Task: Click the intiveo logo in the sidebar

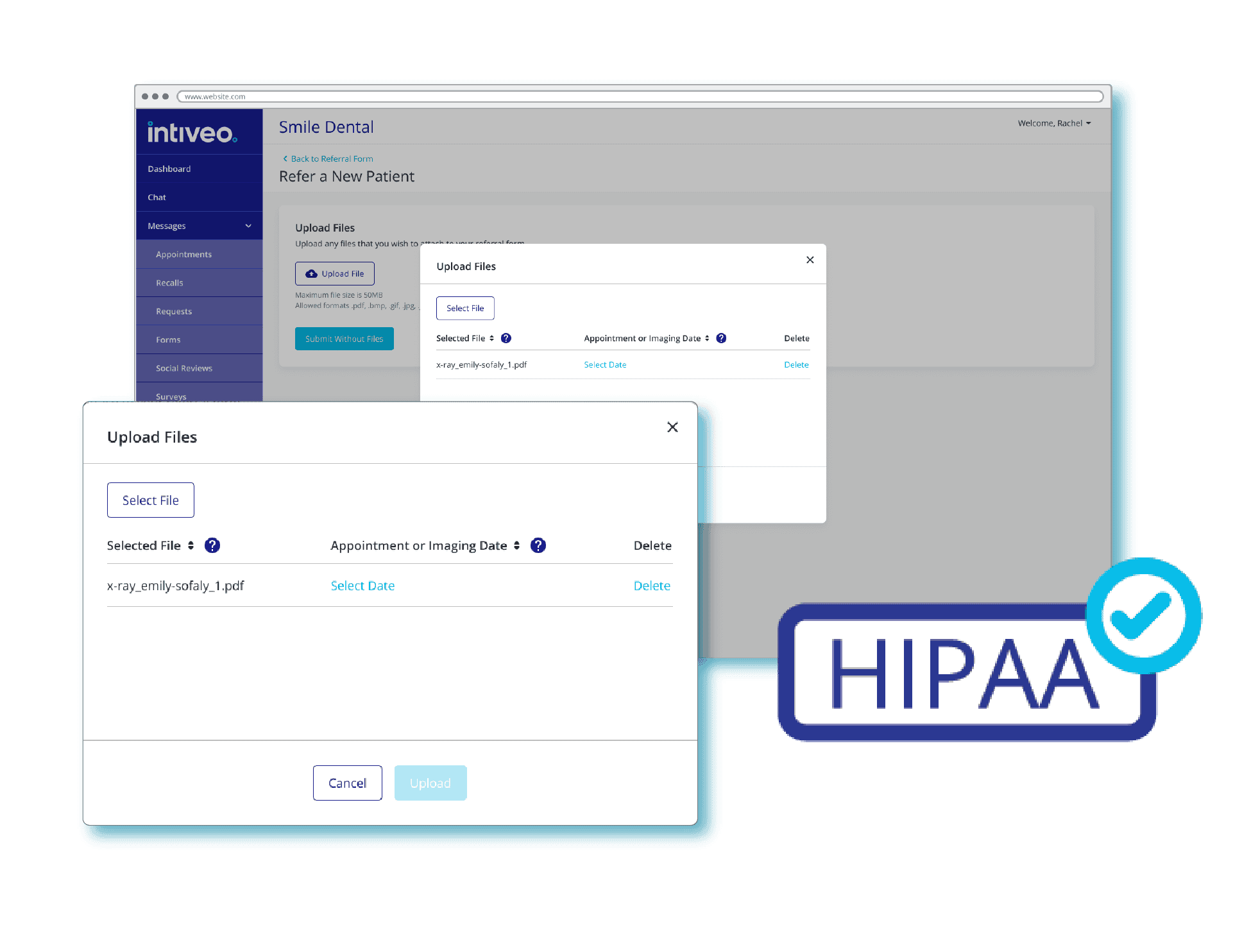Action: click(x=192, y=132)
